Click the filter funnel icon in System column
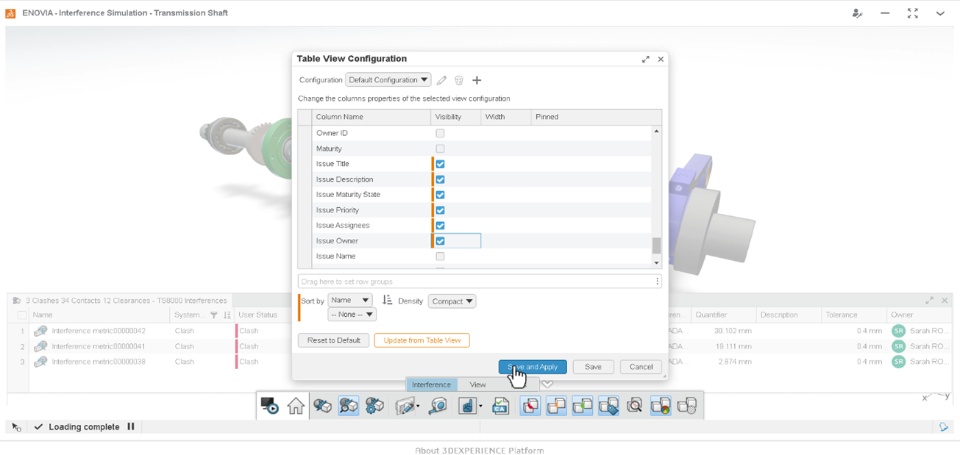This screenshot has height=455, width=960. point(214,315)
